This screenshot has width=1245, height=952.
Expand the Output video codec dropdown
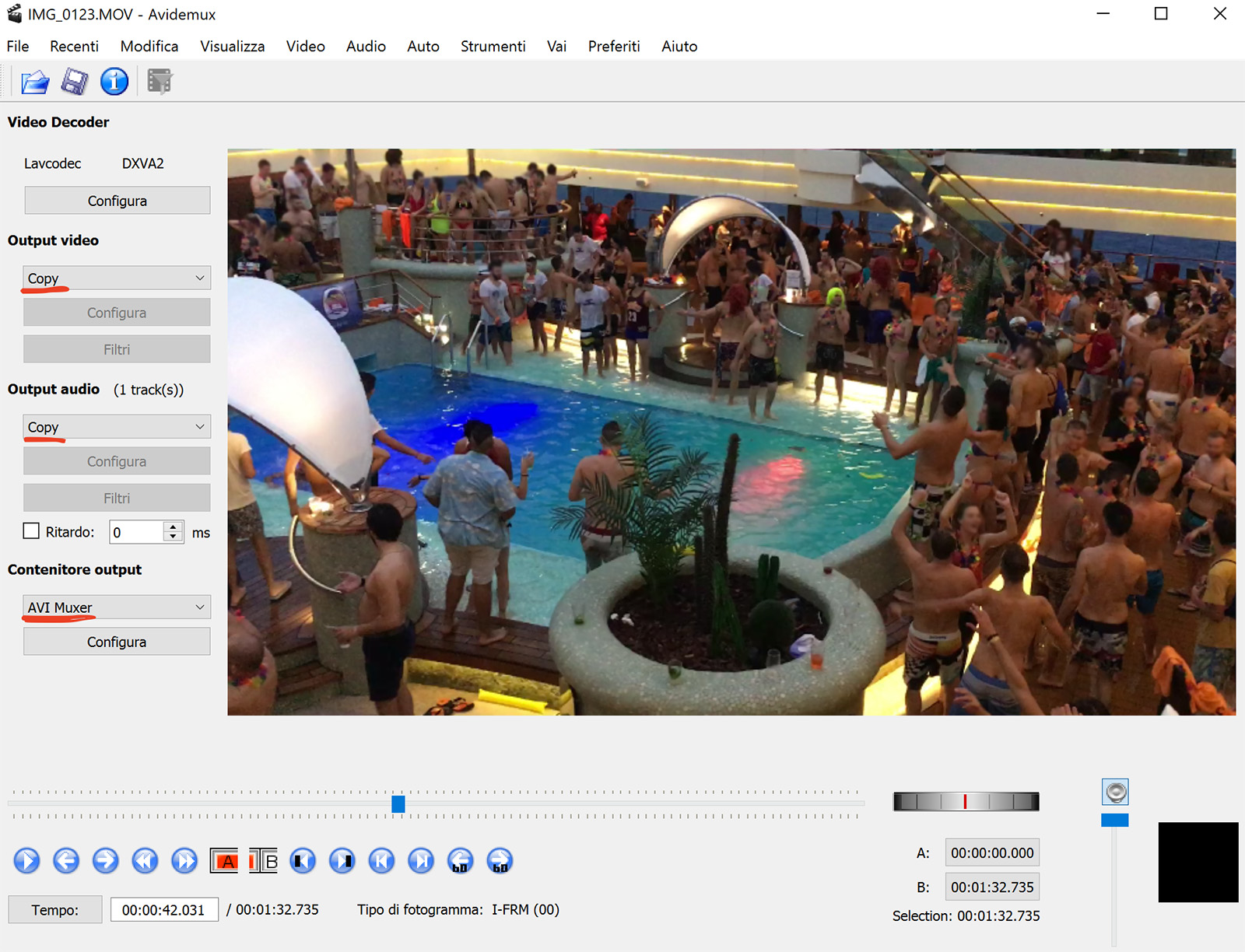tap(117, 278)
